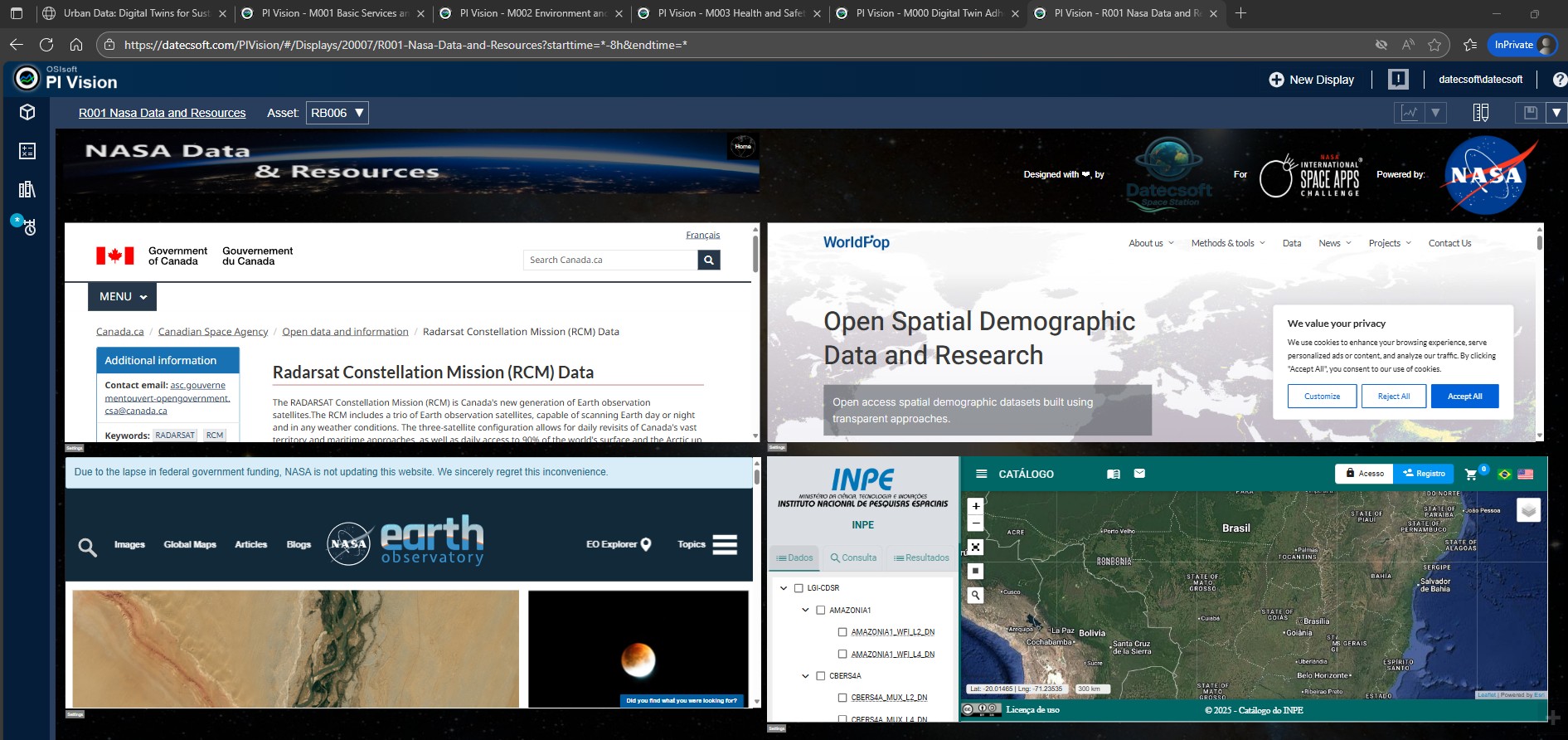Open the Calculations pane in sidebar
Image resolution: width=1568 pixels, height=740 pixels.
point(27,150)
